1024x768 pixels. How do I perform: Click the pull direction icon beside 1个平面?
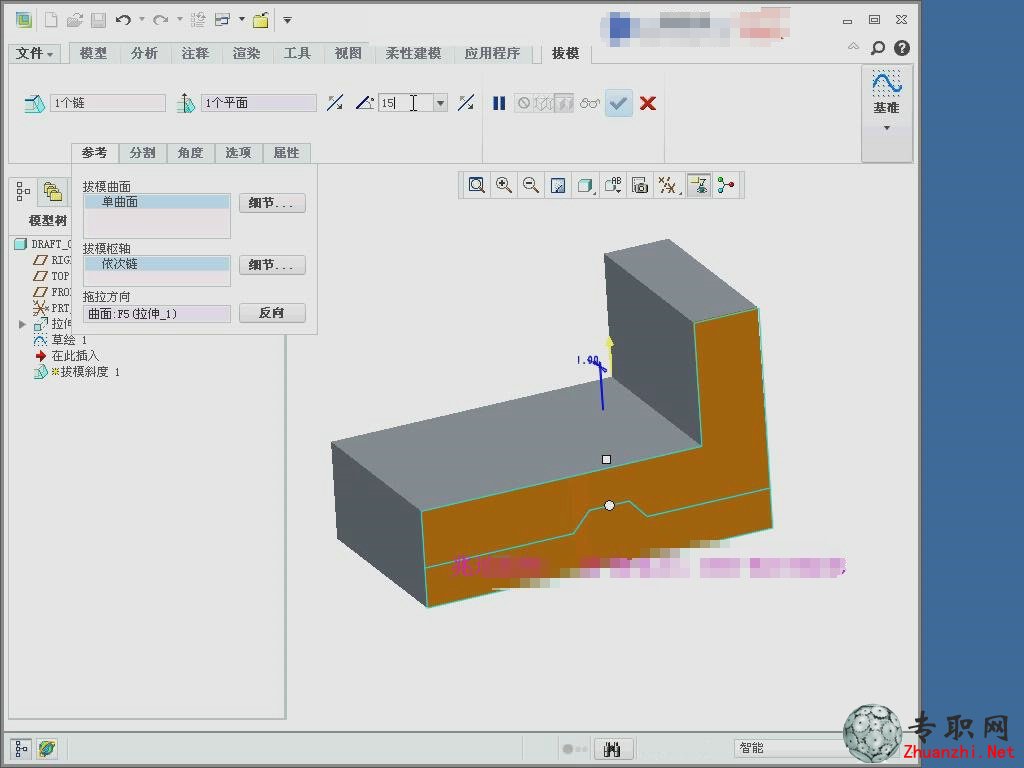point(185,103)
